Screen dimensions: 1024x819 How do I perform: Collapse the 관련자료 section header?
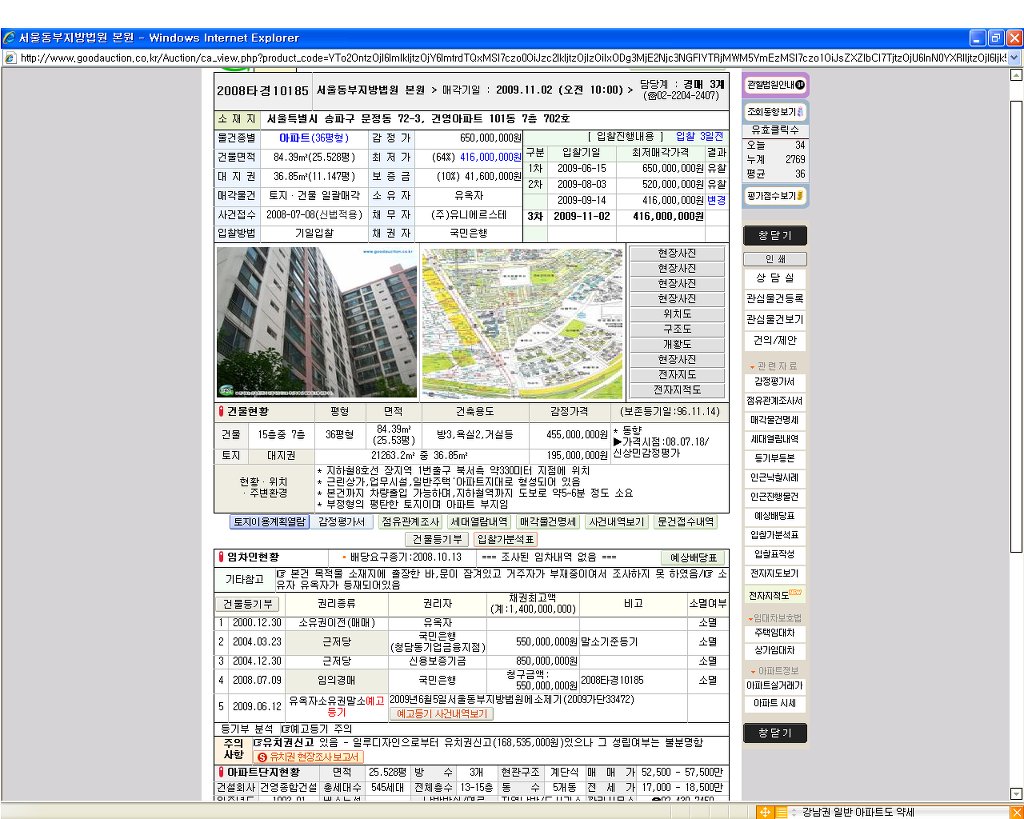pyautogui.click(x=775, y=366)
